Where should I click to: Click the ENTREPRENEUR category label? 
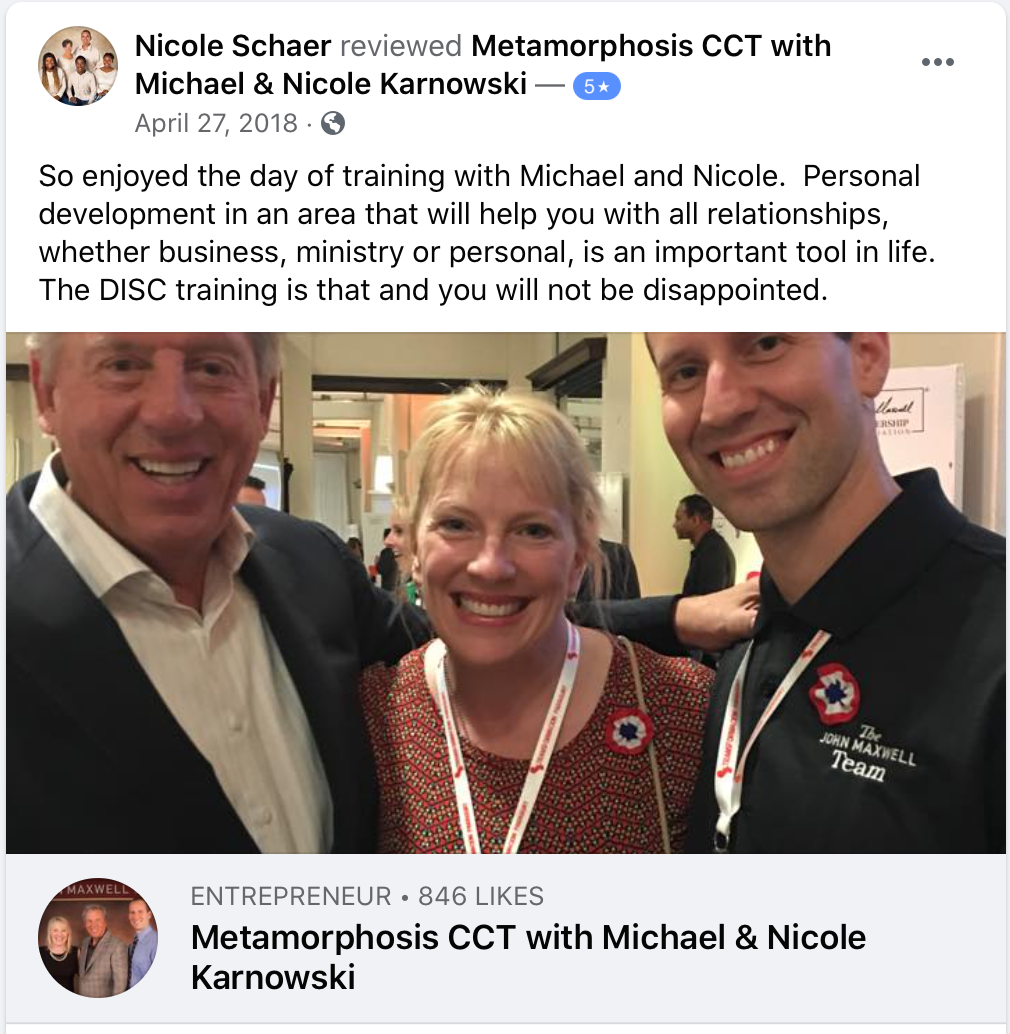[291, 896]
